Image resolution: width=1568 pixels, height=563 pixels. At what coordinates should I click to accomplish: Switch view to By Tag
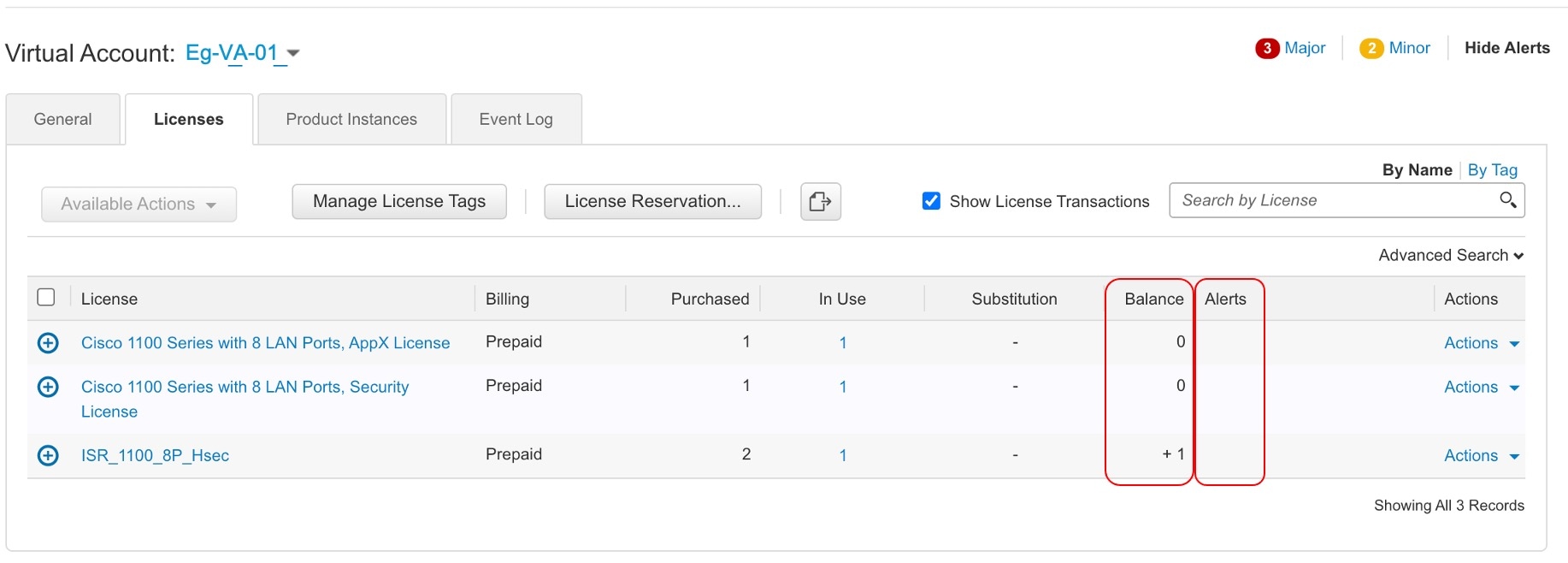[x=1493, y=169]
